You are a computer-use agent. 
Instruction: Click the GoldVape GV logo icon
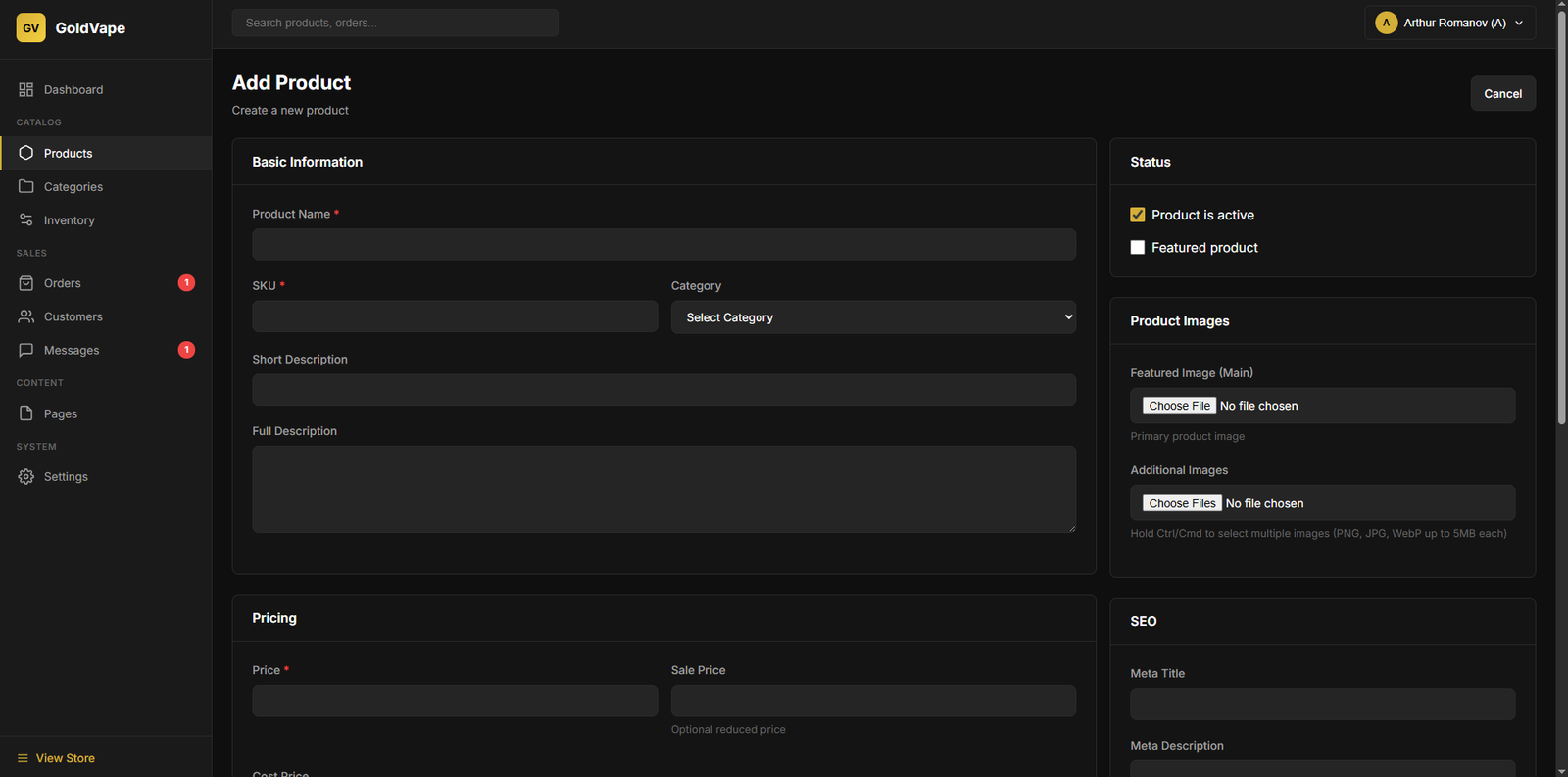click(x=30, y=27)
